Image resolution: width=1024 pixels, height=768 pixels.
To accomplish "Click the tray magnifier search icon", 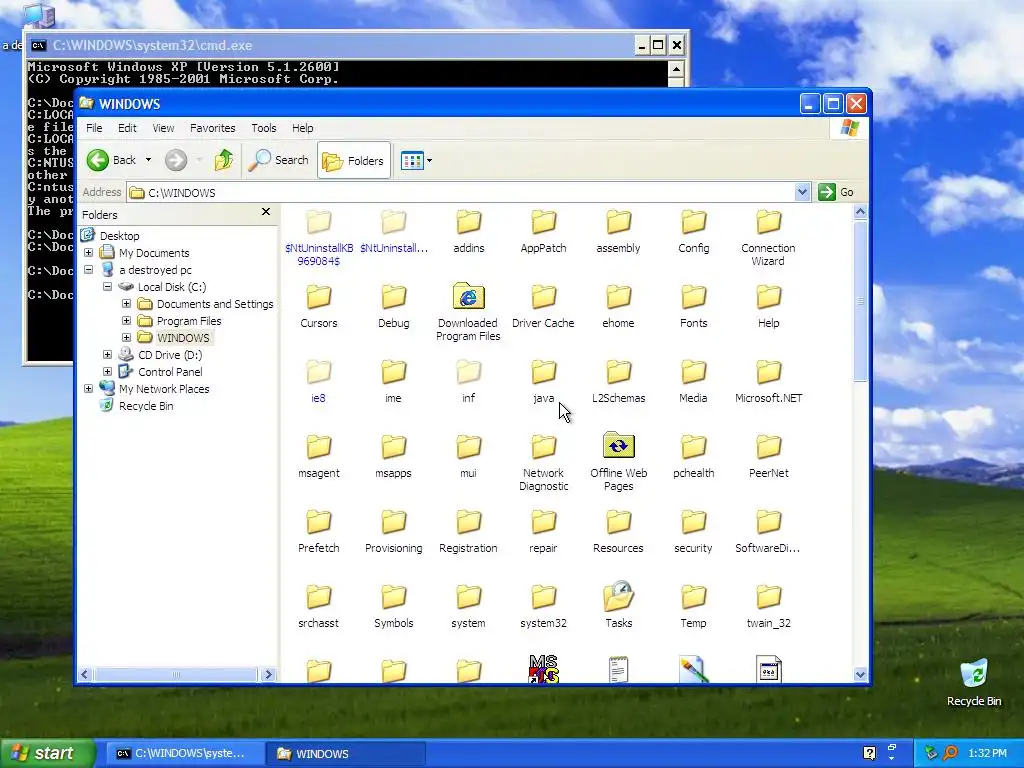I will 950,753.
